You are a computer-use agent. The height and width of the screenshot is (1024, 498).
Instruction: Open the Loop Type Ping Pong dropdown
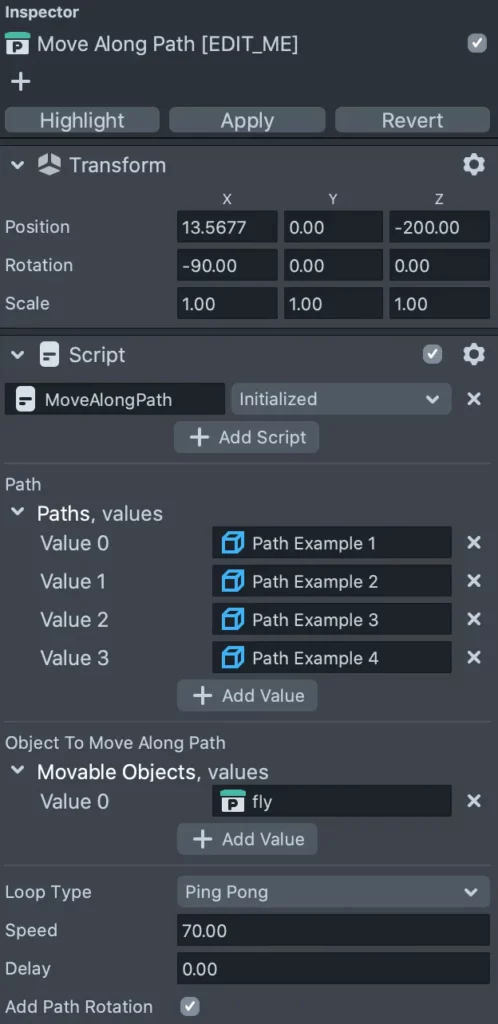[x=333, y=892]
